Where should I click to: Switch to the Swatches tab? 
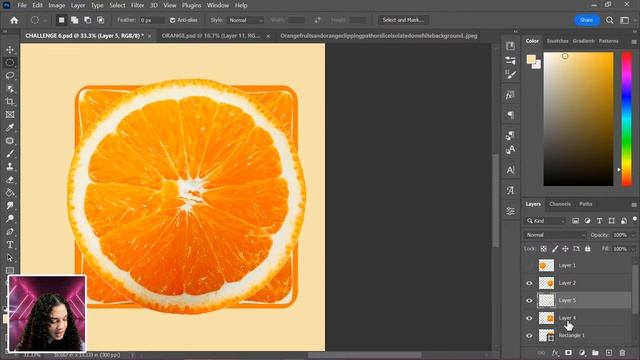click(558, 41)
